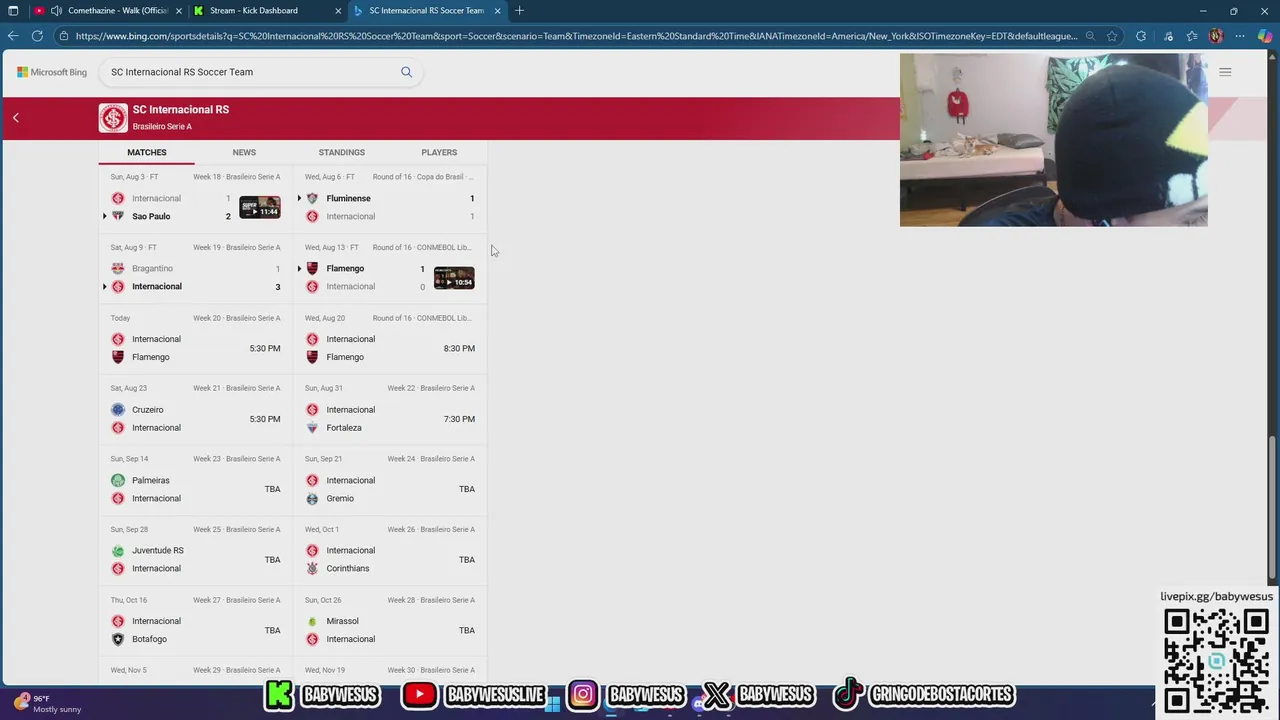Viewport: 1280px width, 720px height.
Task: Click Fortaleza team crest icon
Action: tap(312, 427)
